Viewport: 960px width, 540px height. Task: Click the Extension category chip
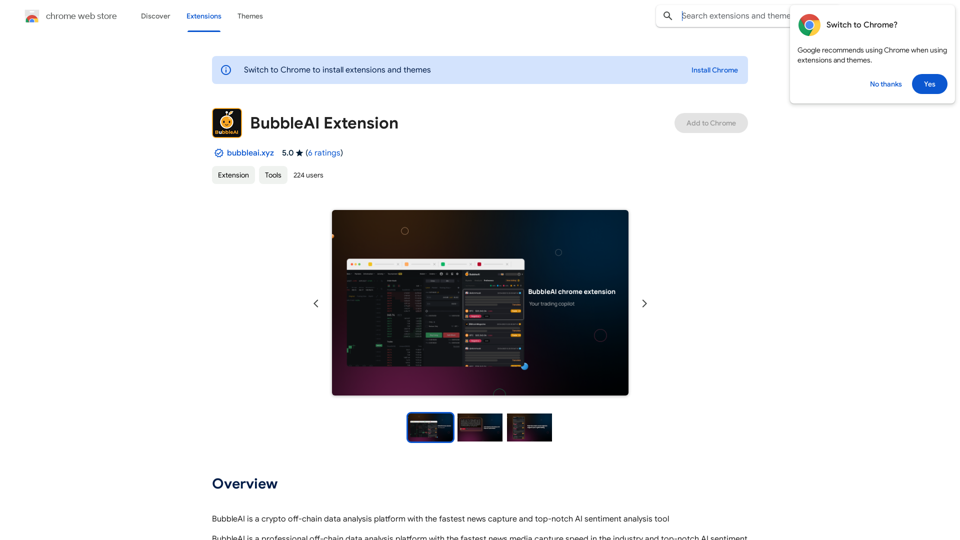coord(233,175)
